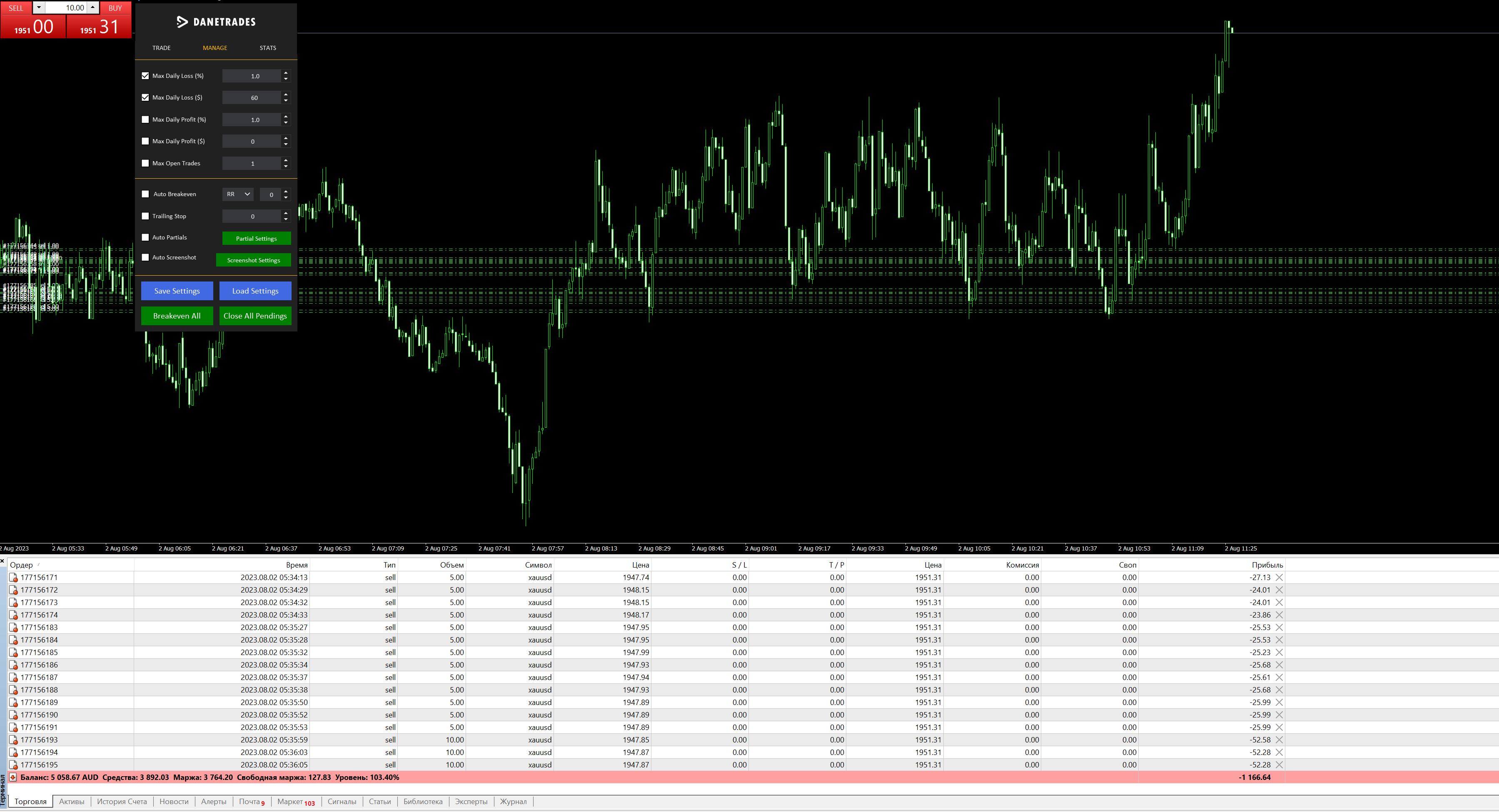The height and width of the screenshot is (812, 1499).
Task: Close order 177156171 with X icon
Action: pos(1279,578)
